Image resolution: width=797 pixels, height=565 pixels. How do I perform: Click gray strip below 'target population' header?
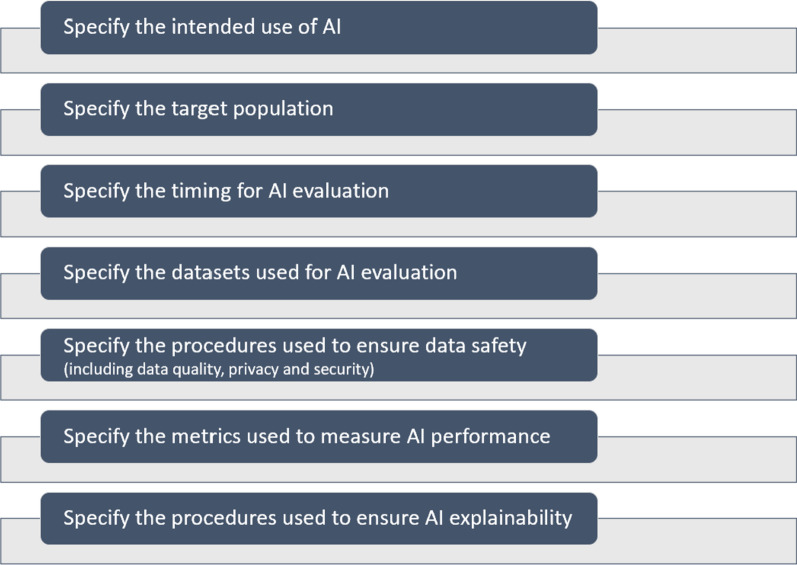[319, 145]
